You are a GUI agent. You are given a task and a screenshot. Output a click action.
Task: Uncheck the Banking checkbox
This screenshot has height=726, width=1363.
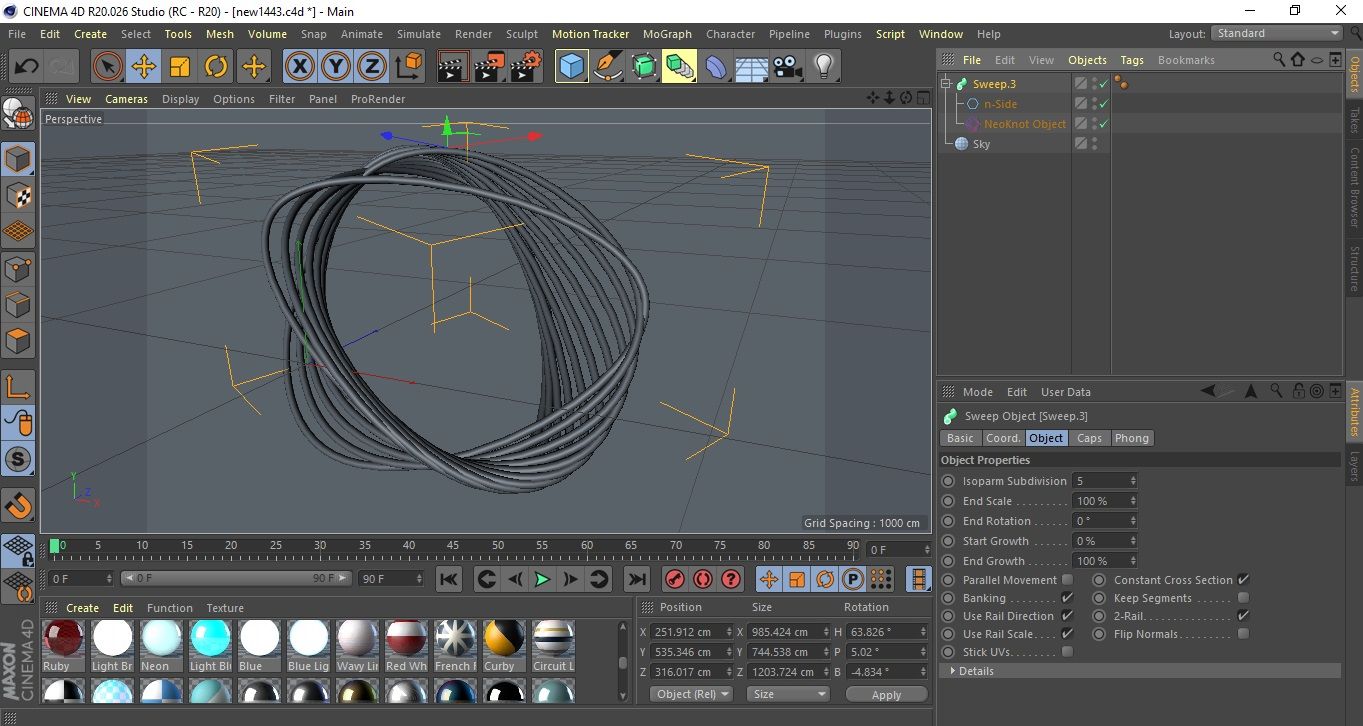tap(1067, 598)
